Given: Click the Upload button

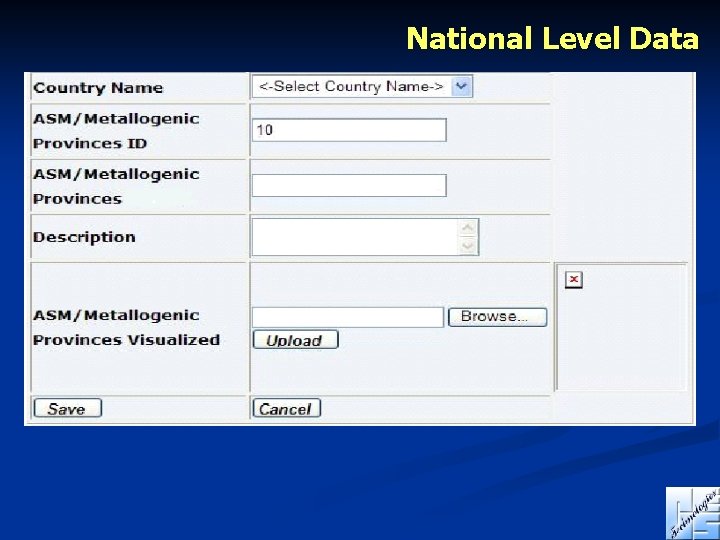Looking at the screenshot, I should point(295,340).
